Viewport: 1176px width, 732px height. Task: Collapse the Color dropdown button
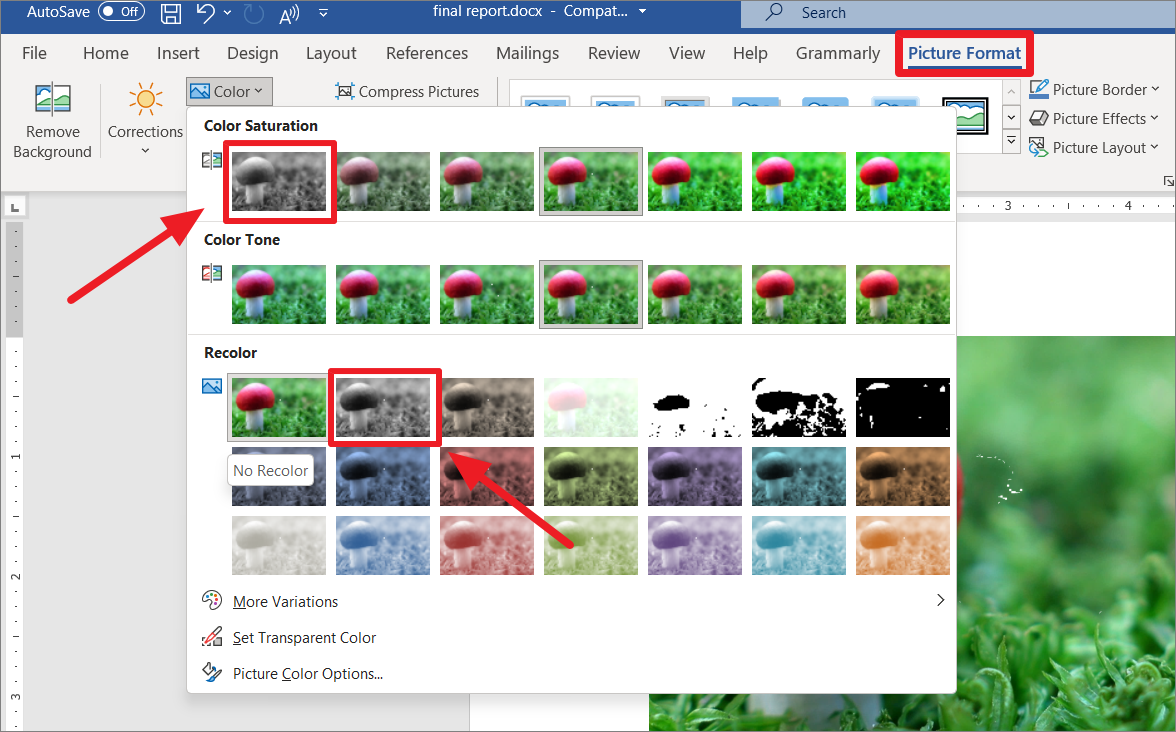[x=229, y=92]
